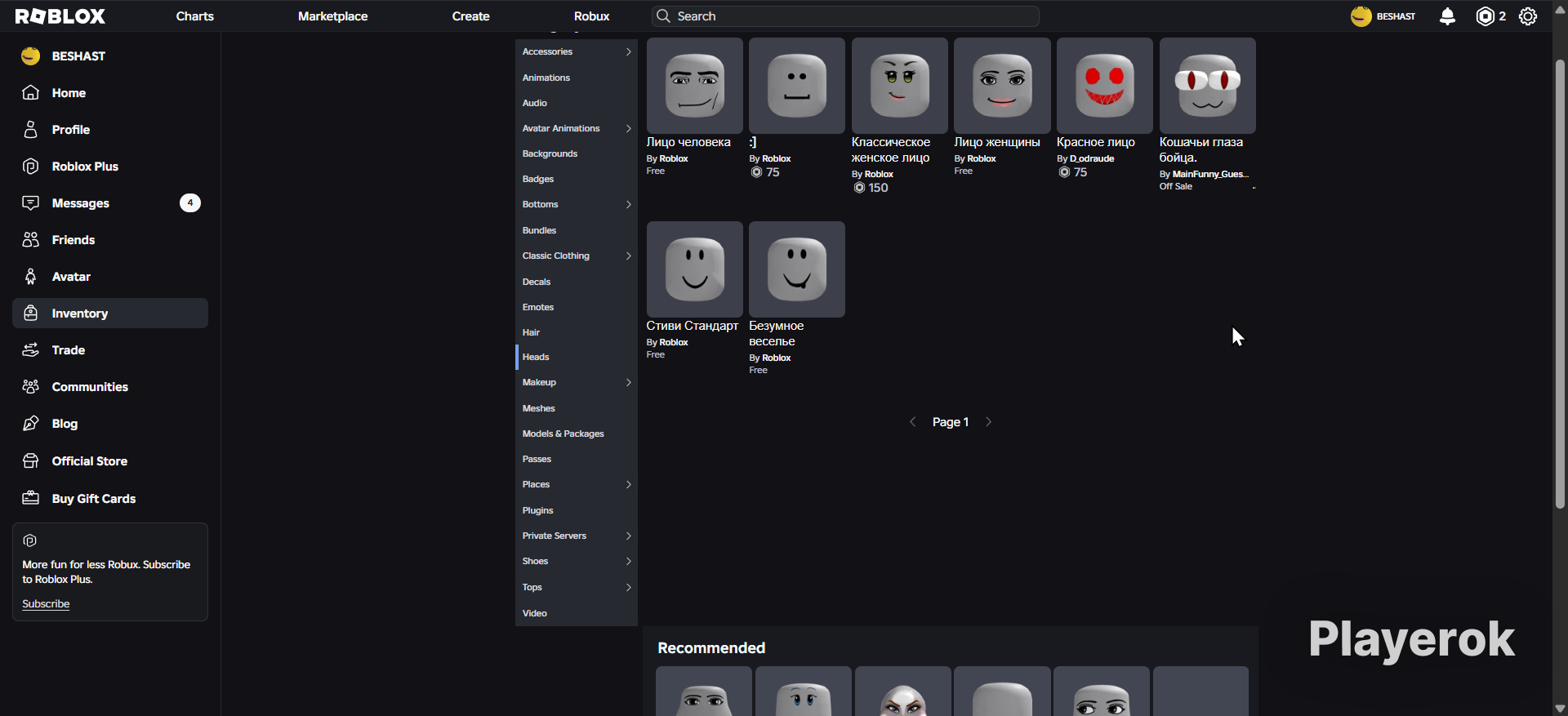1568x716 pixels.
Task: Expand the Shoes category arrow
Action: coord(628,561)
